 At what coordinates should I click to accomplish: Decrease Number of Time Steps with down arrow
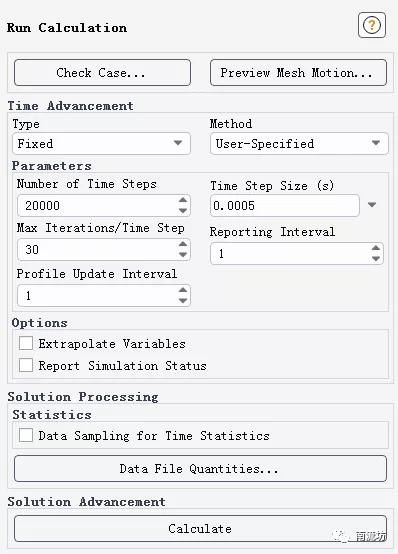183,211
